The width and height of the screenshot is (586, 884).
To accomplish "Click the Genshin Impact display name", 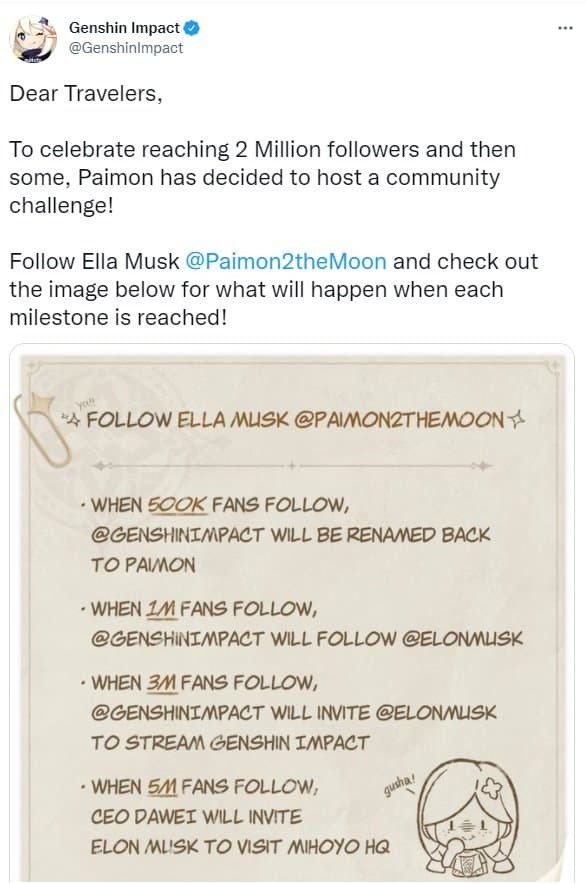I will click(x=124, y=28).
